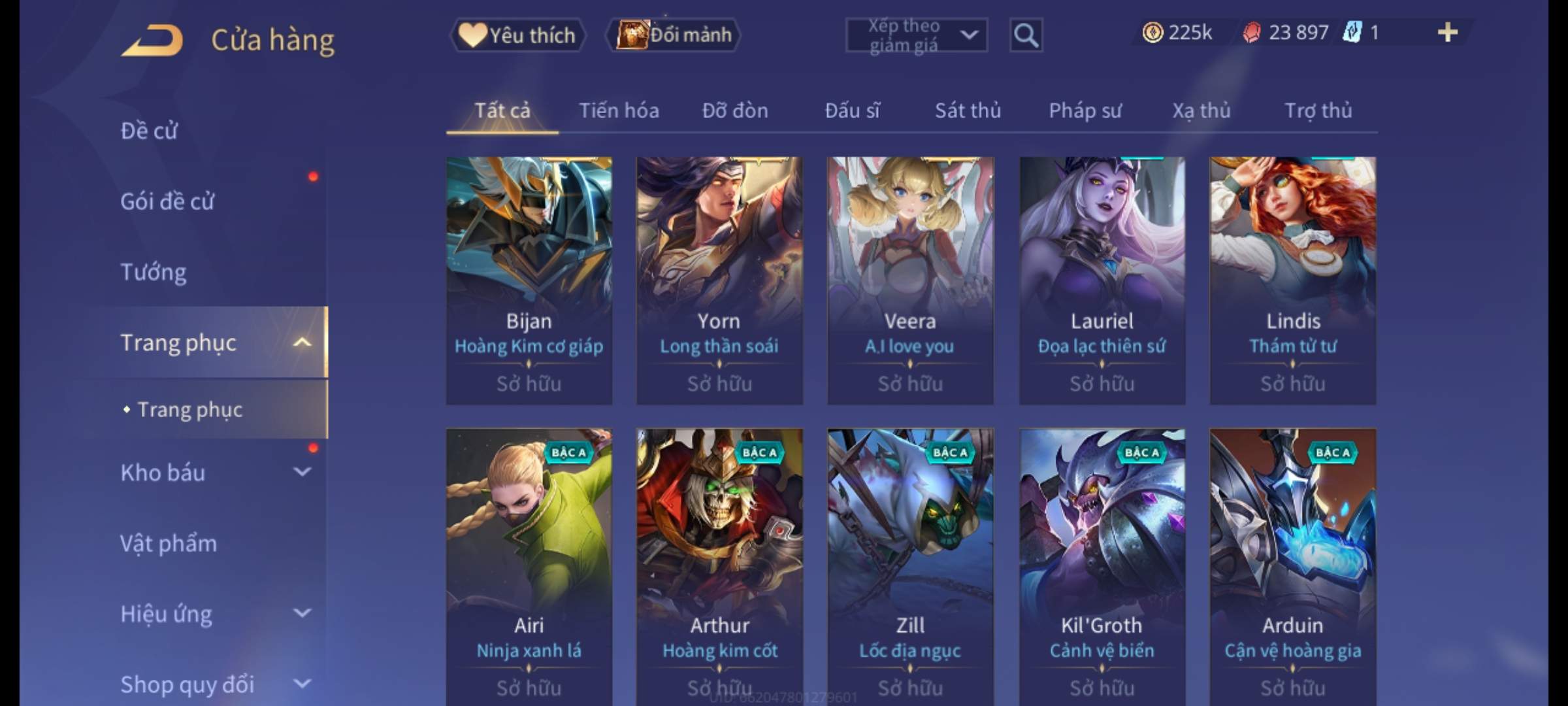
Task: Expand the Kho báu sidebar section
Action: 302,472
